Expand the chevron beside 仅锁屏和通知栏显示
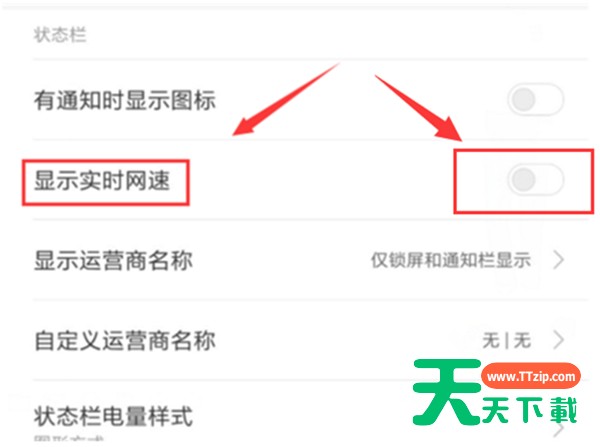Image resolution: width=600 pixels, height=447 pixels. coord(559,260)
